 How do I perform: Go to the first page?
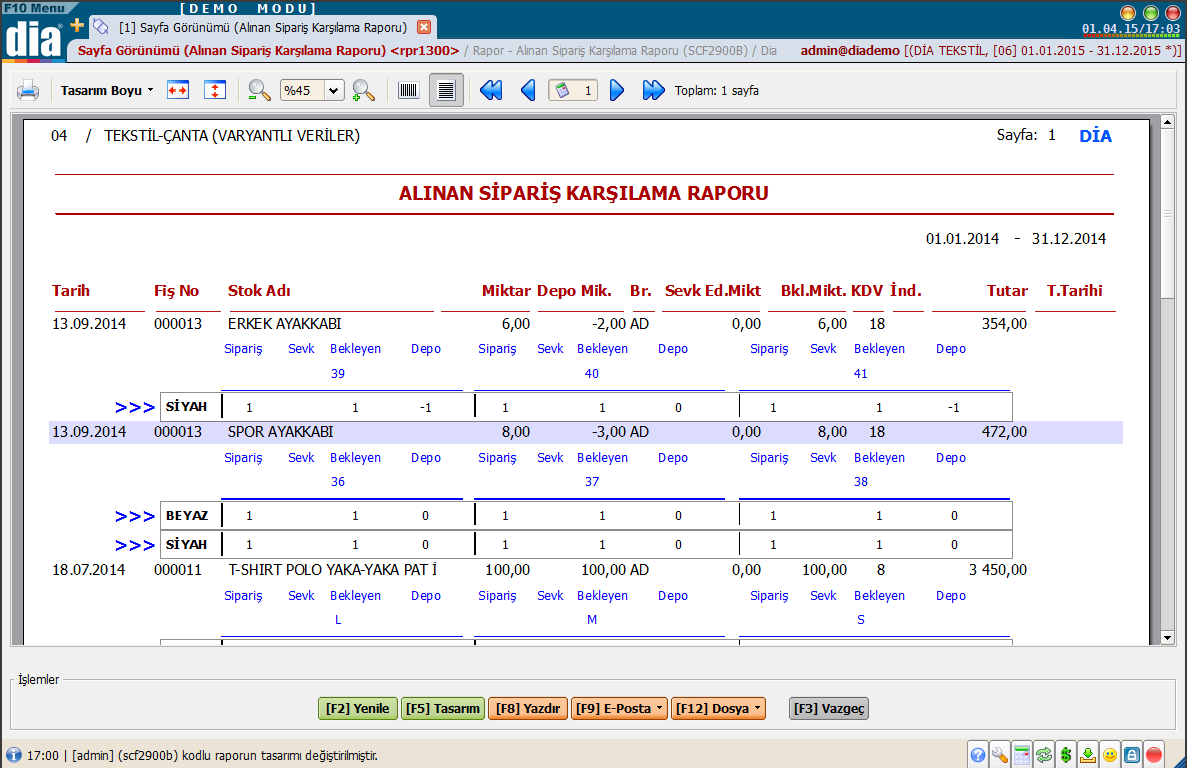coord(491,90)
